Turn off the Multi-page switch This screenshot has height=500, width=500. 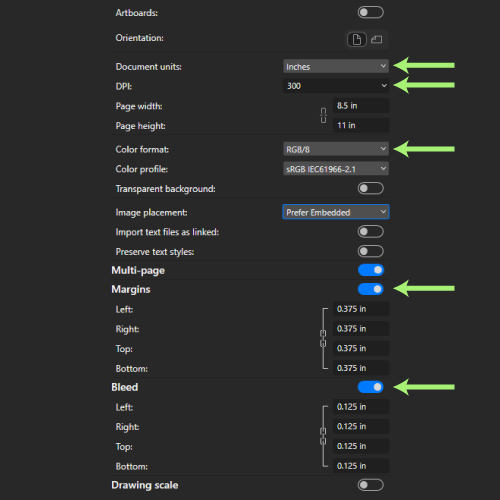371,270
